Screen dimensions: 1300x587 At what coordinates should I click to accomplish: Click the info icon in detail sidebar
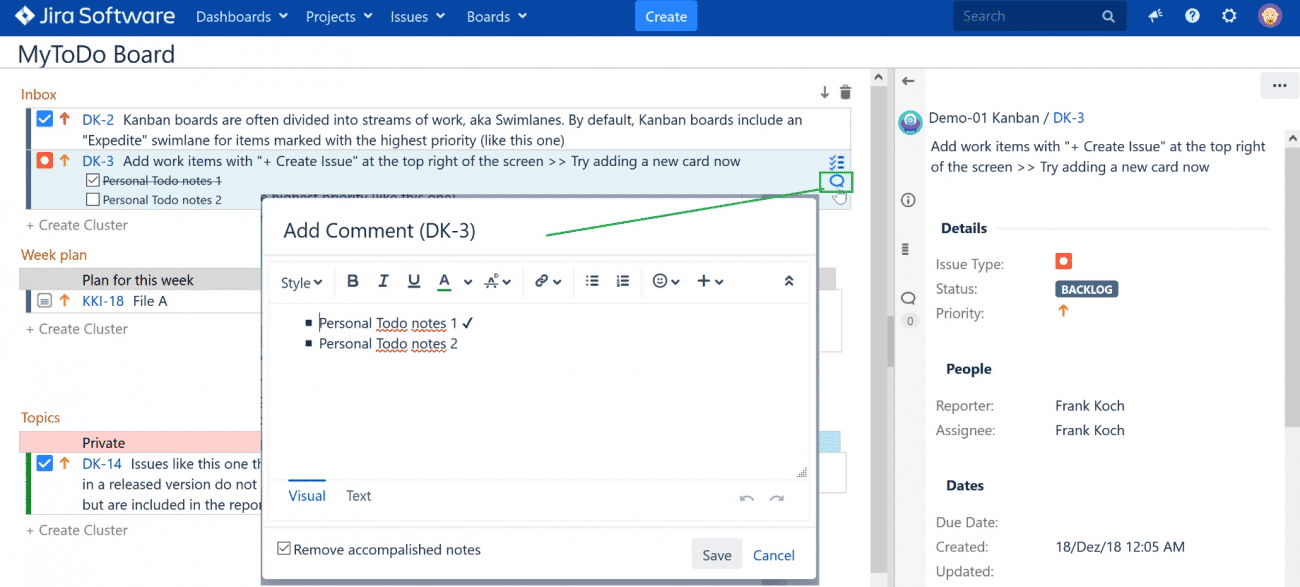click(908, 200)
